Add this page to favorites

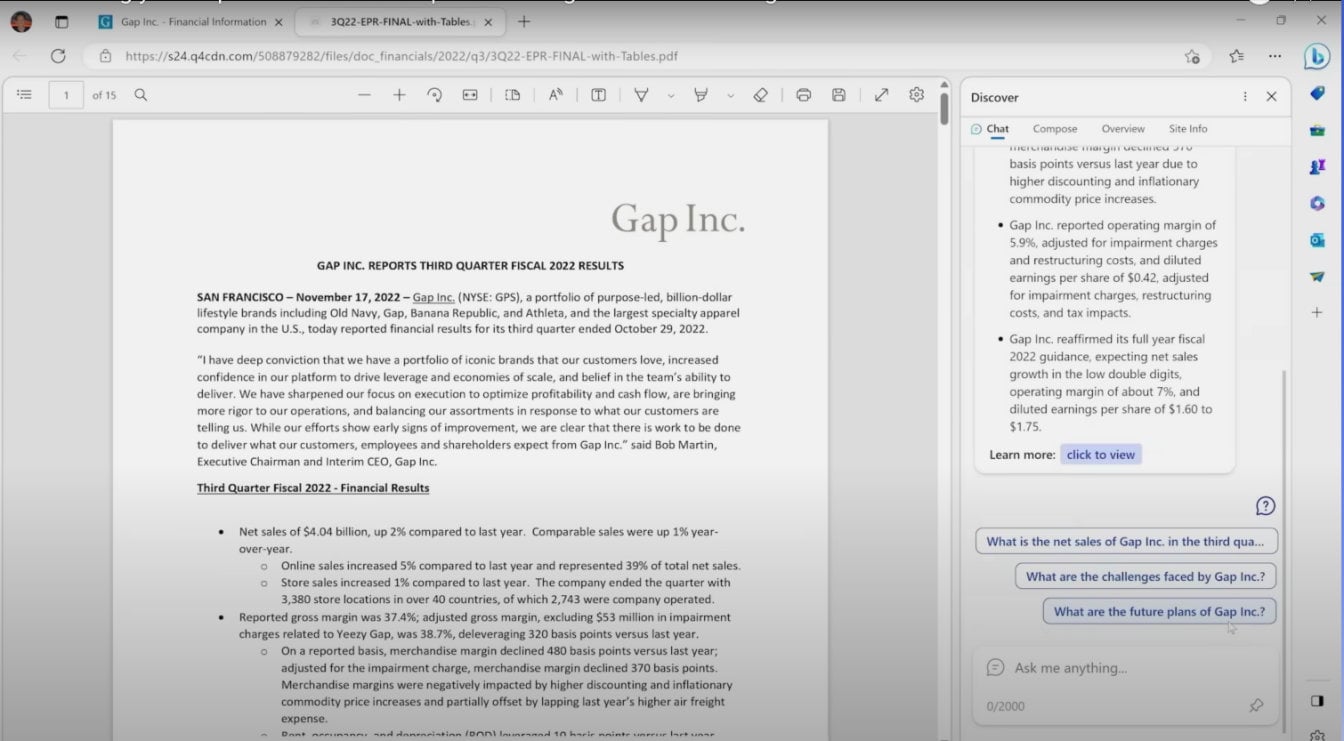tap(1192, 56)
